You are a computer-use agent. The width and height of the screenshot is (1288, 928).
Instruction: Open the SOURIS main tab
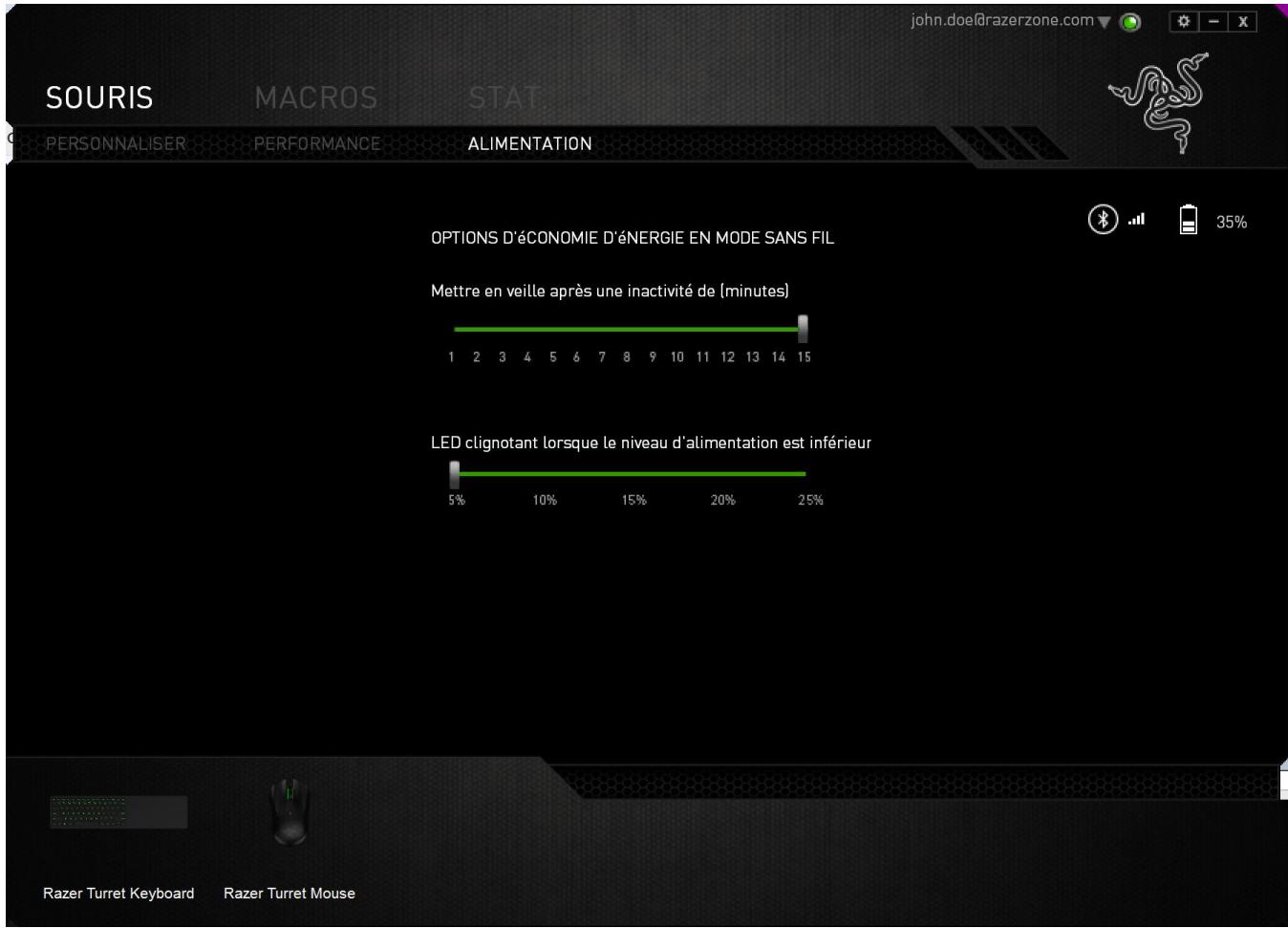click(99, 97)
